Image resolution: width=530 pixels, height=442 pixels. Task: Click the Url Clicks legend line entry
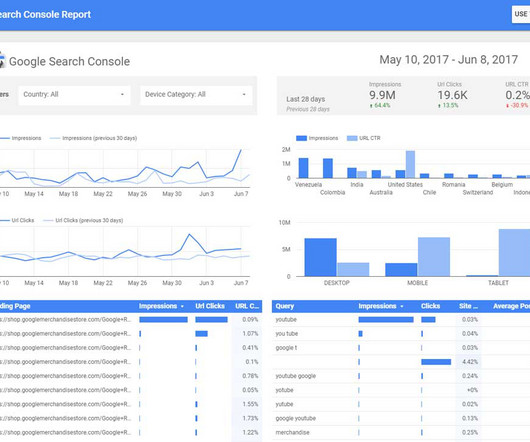17,220
